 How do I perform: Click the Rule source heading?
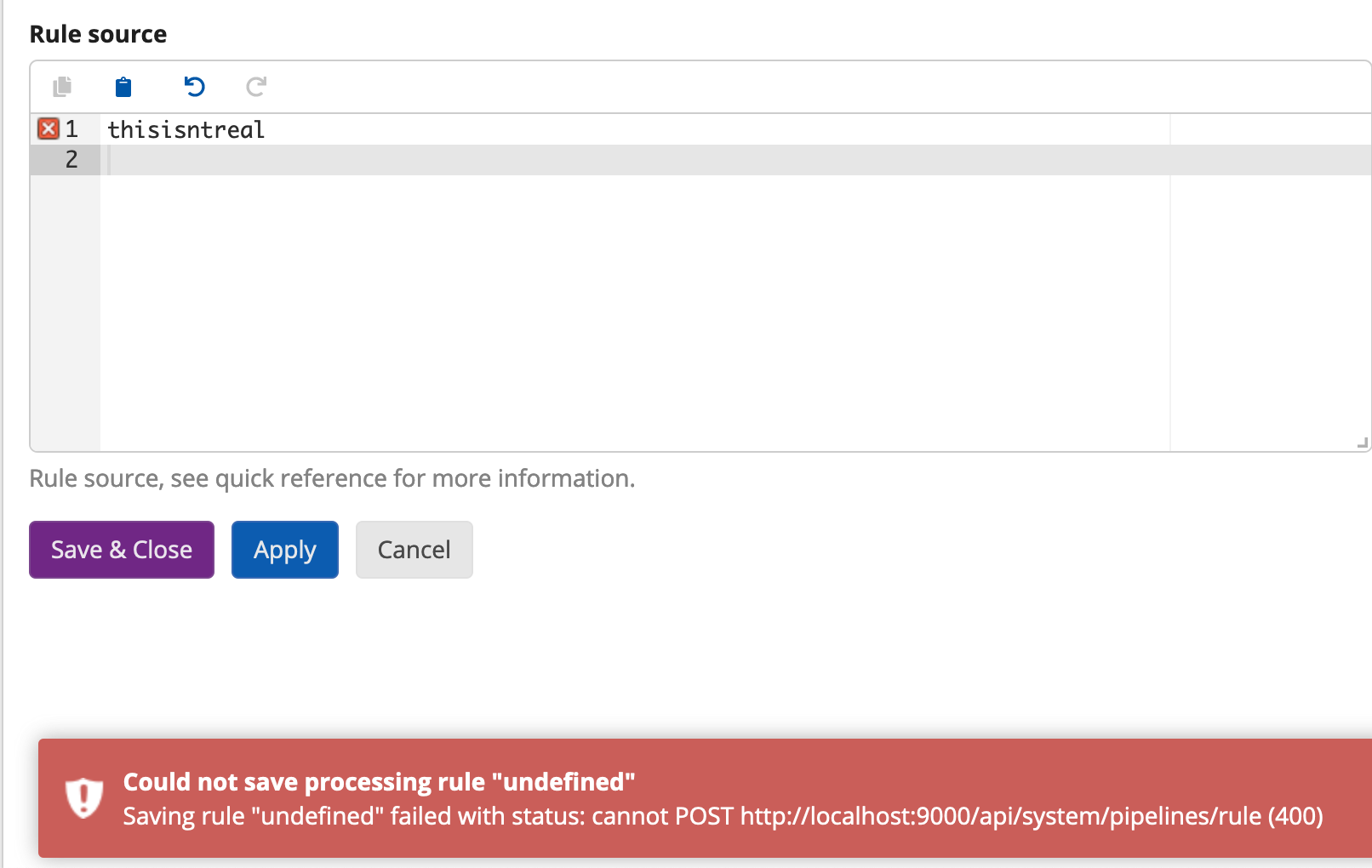point(98,33)
